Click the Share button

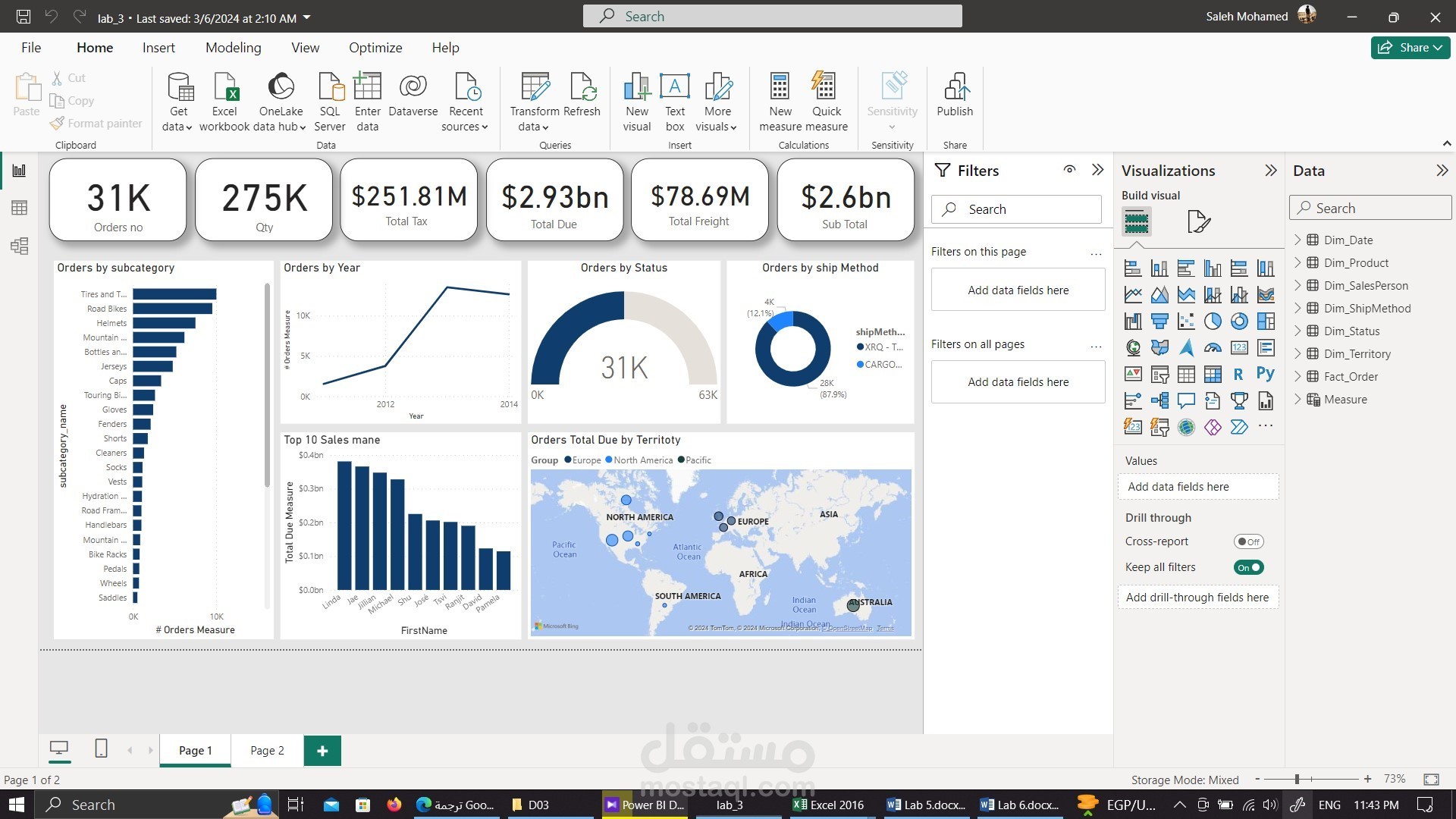(x=1409, y=47)
